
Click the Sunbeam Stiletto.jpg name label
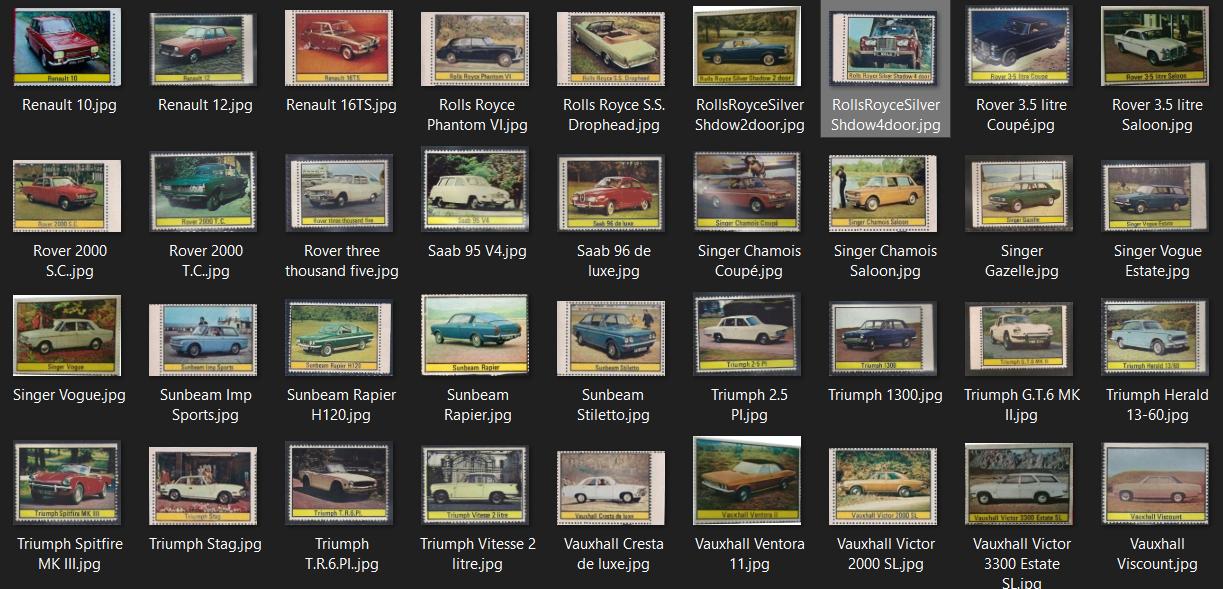point(613,405)
